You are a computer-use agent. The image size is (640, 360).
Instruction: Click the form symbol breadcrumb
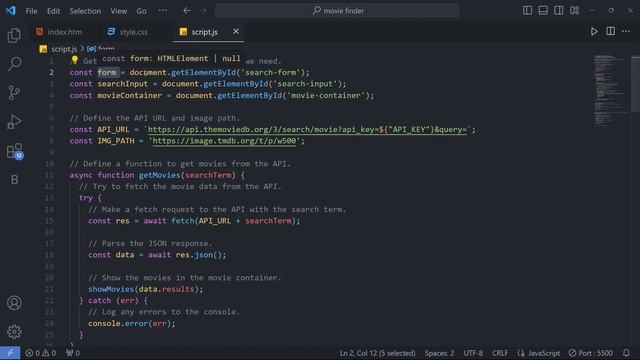coord(101,49)
